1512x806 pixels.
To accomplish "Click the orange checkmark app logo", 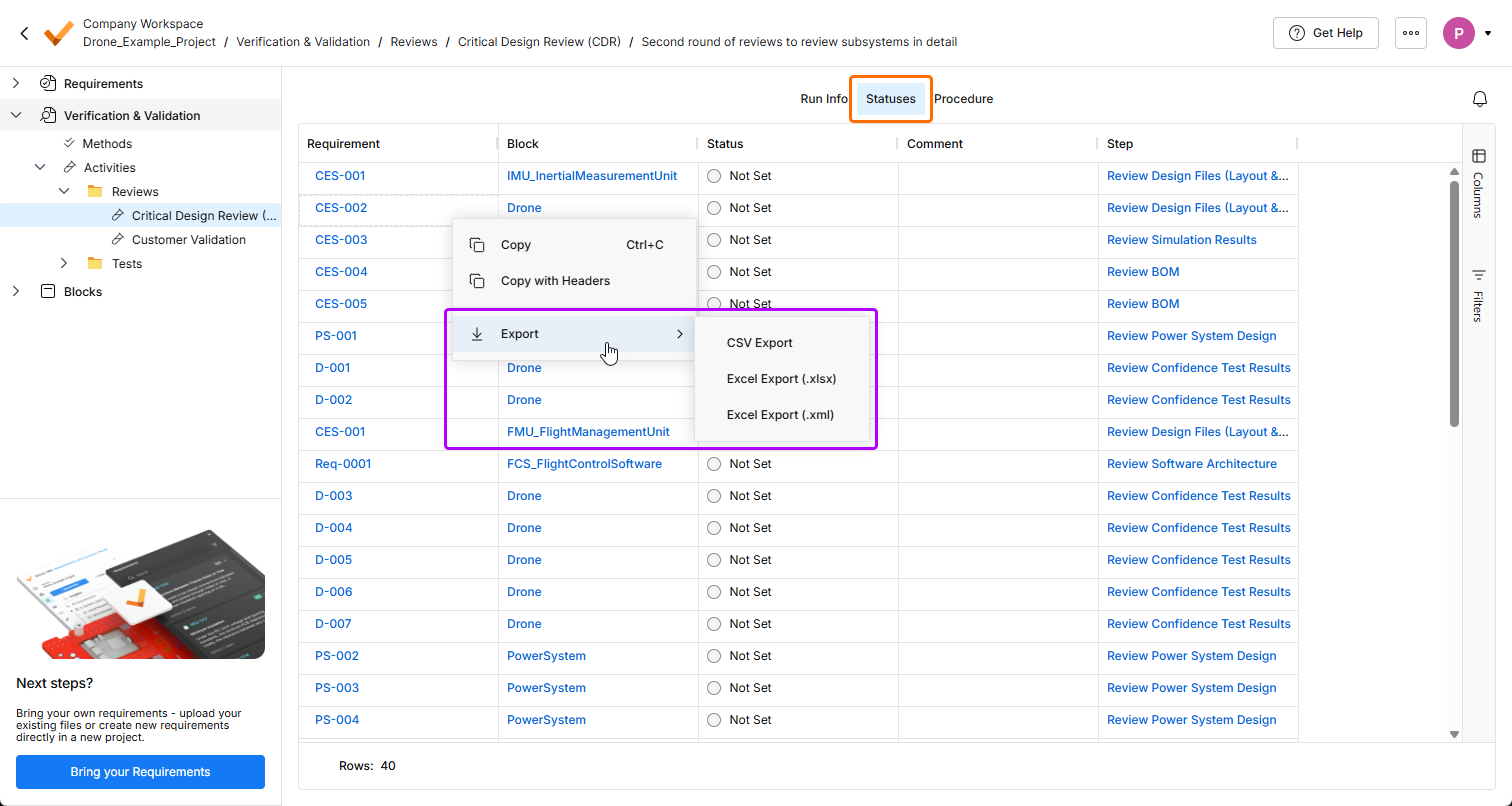I will 58,33.
